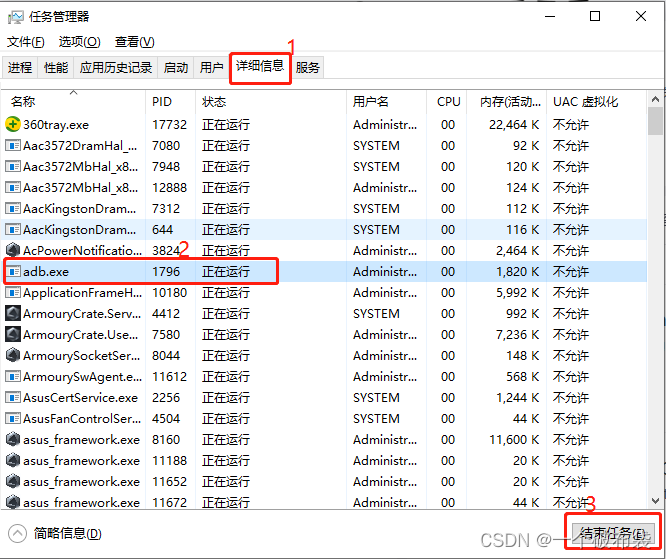Click the adb.exe process icon
Screen dimensions: 666x559
click(x=13, y=271)
